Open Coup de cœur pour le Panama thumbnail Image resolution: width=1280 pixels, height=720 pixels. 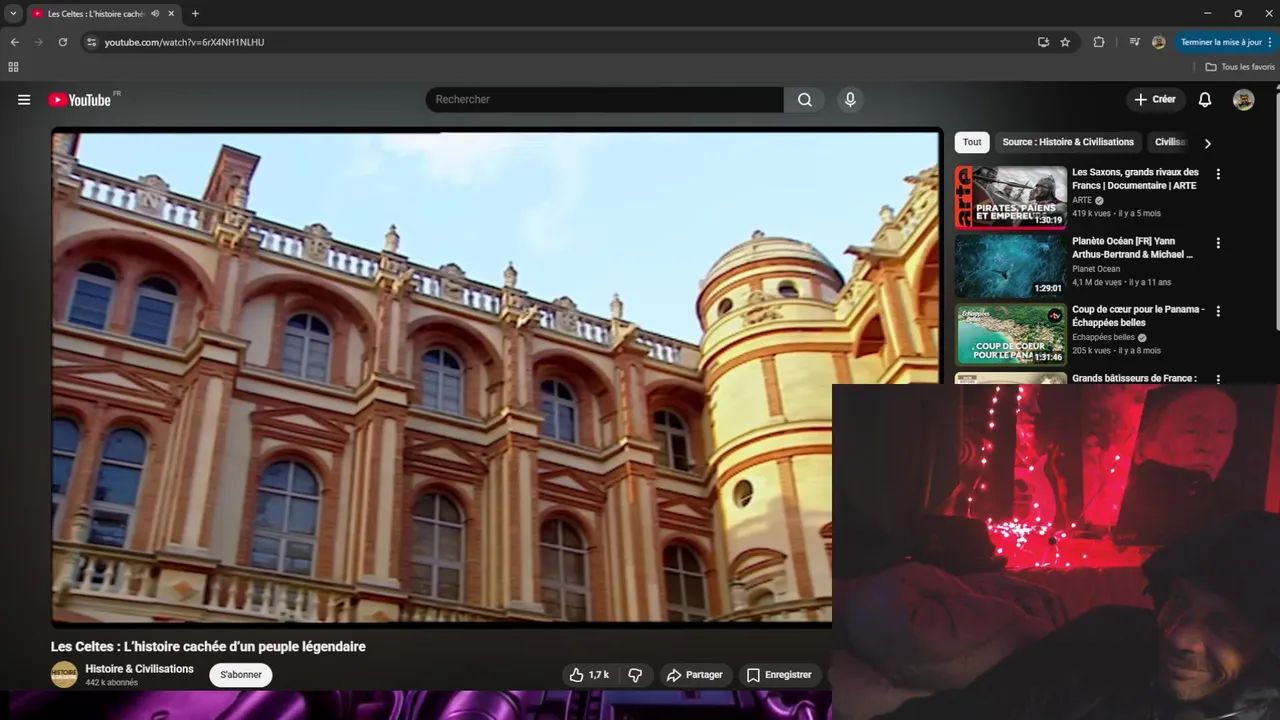tap(1011, 335)
